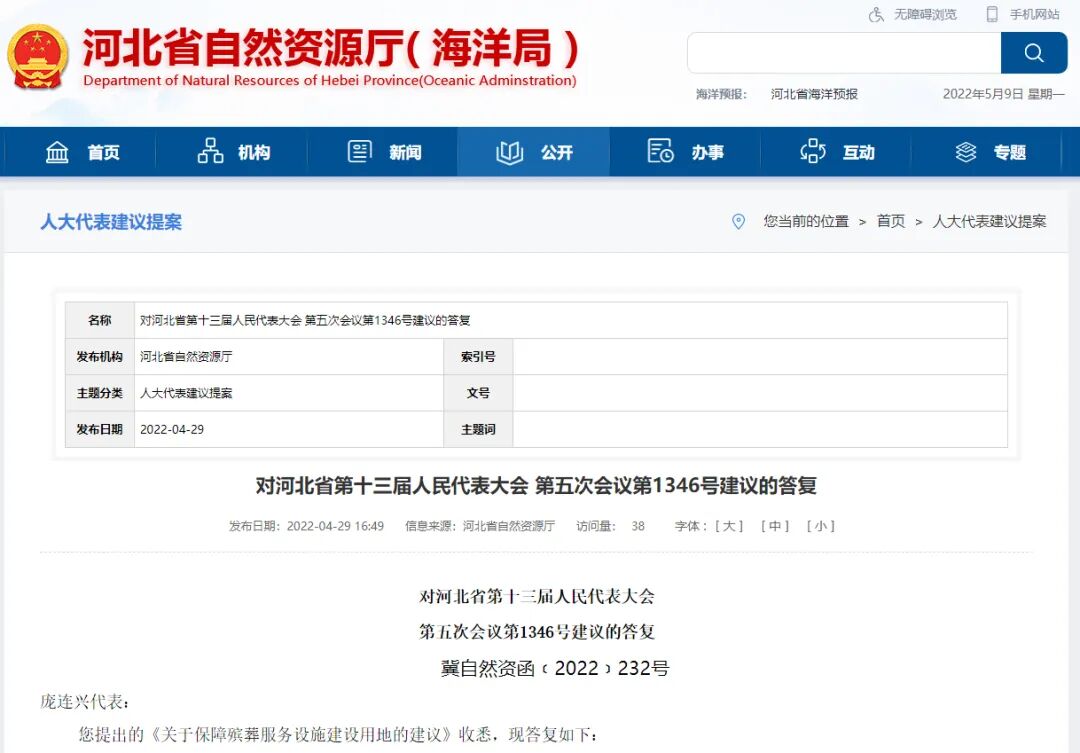The width and height of the screenshot is (1080, 753).
Task: Select the 中 font size option
Action: (x=776, y=525)
